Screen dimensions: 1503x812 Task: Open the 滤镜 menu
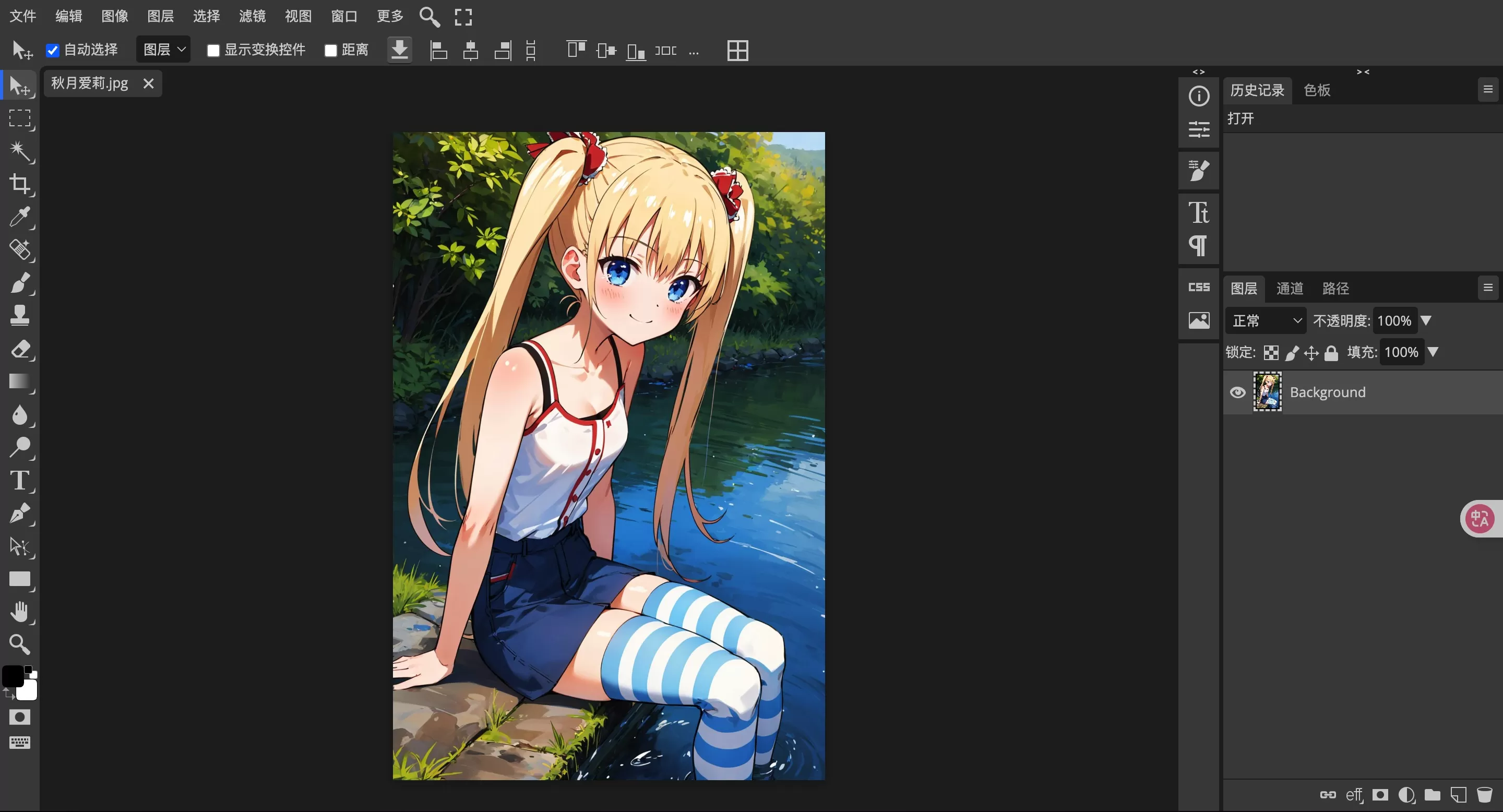(252, 16)
